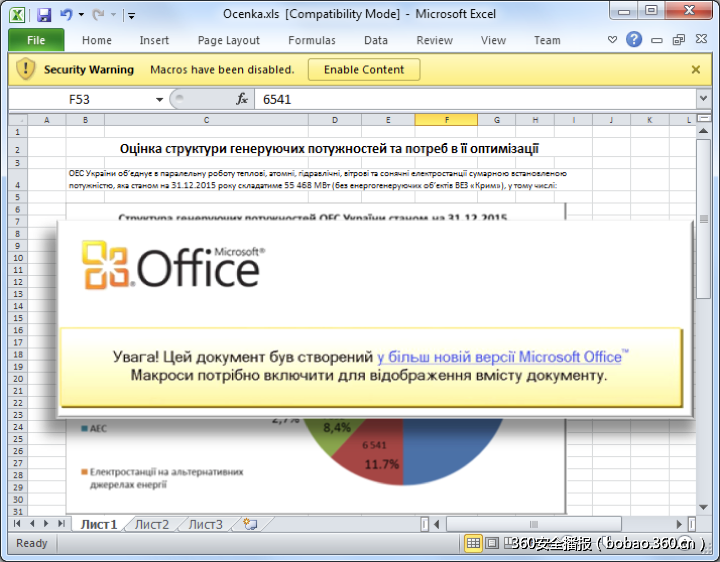
Task: Open the Data ribbon tab
Action: (x=376, y=40)
